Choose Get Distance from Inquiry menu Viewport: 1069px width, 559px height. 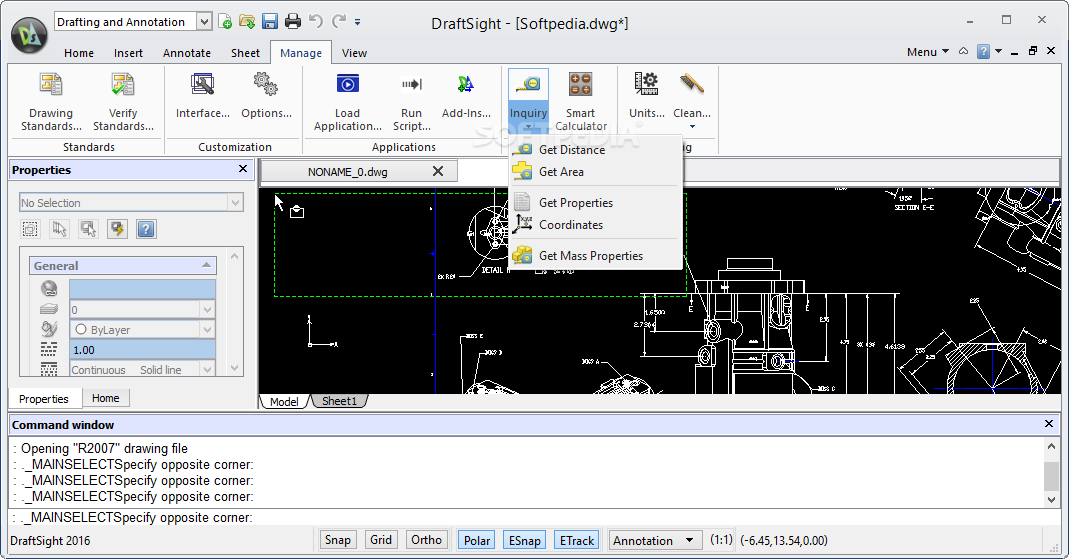[595, 150]
